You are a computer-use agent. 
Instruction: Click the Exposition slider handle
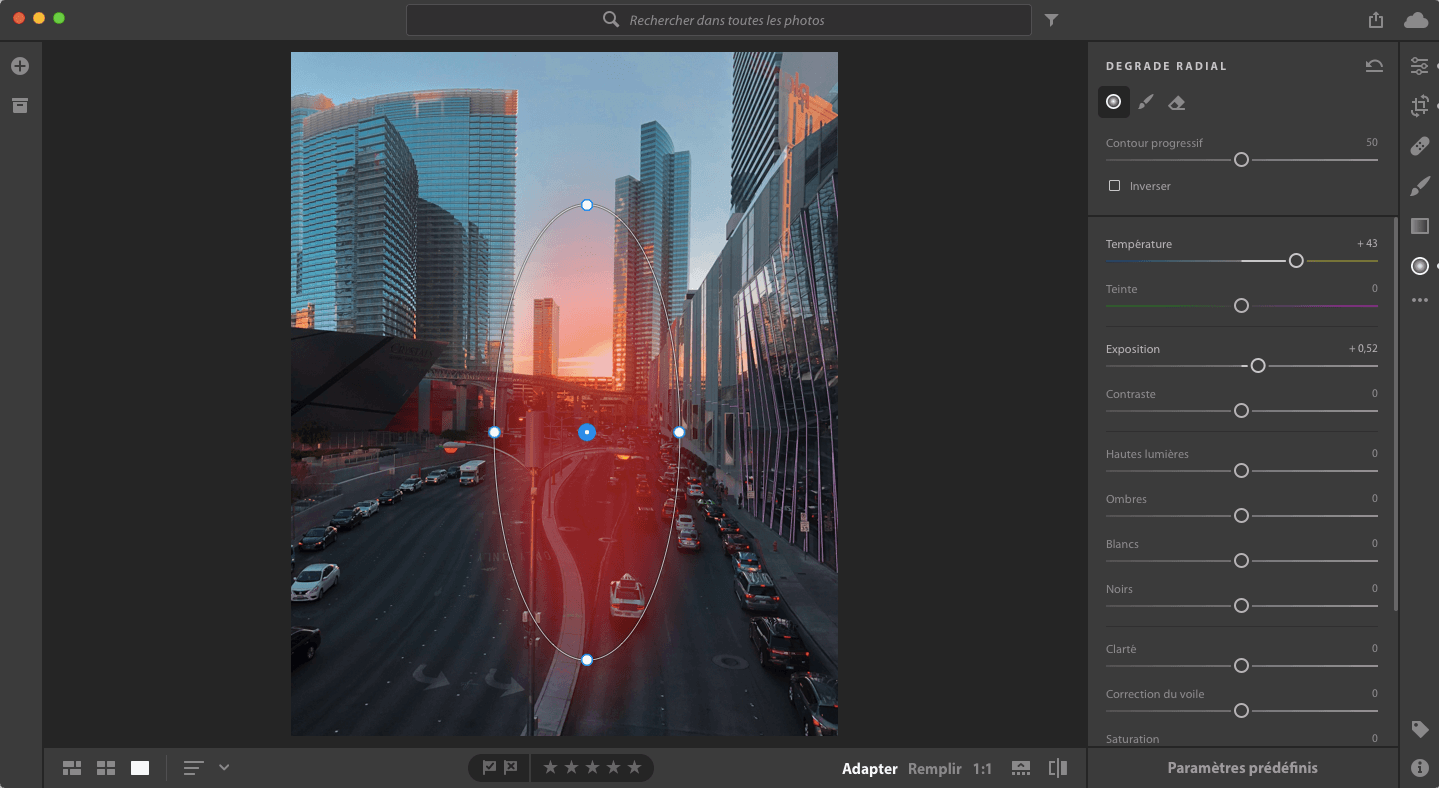tap(1258, 366)
